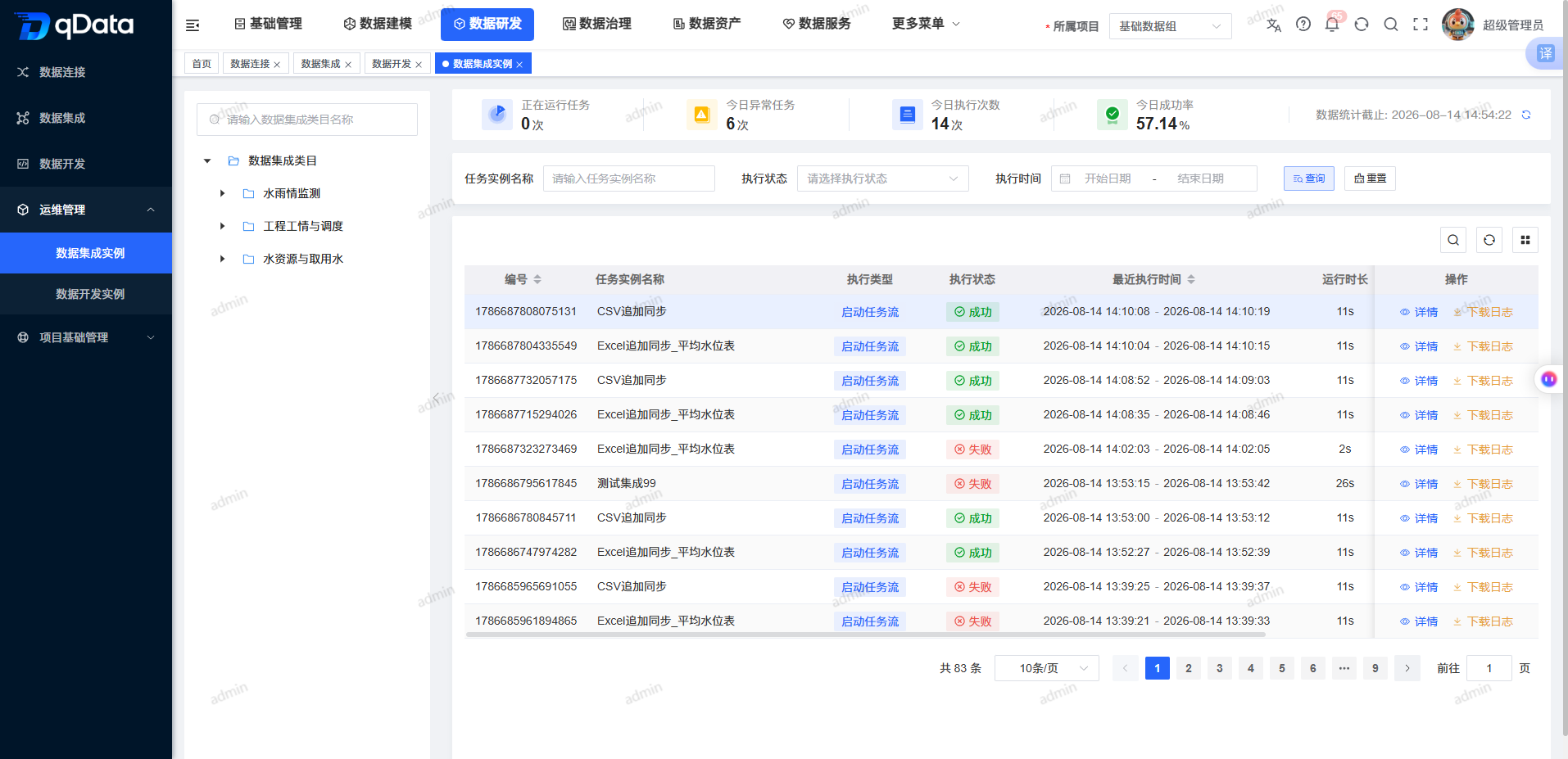Click the pagination ellipsis jump button

1344,668
